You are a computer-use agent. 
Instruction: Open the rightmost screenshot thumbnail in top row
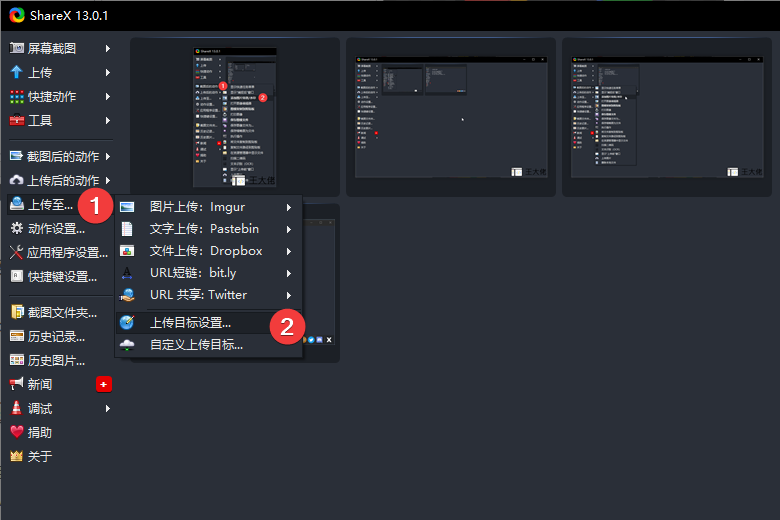point(667,117)
